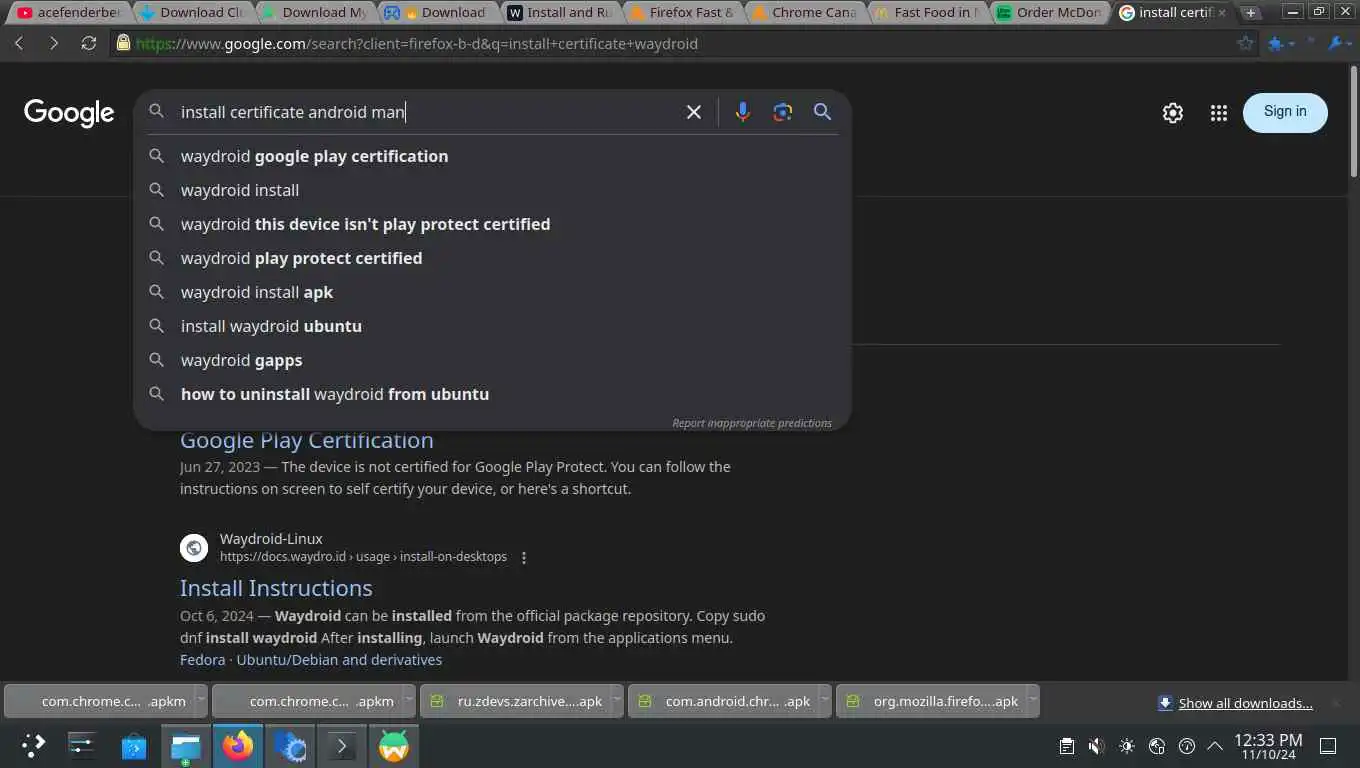Go forward one page in browser
This screenshot has width=1360, height=768.
54,43
